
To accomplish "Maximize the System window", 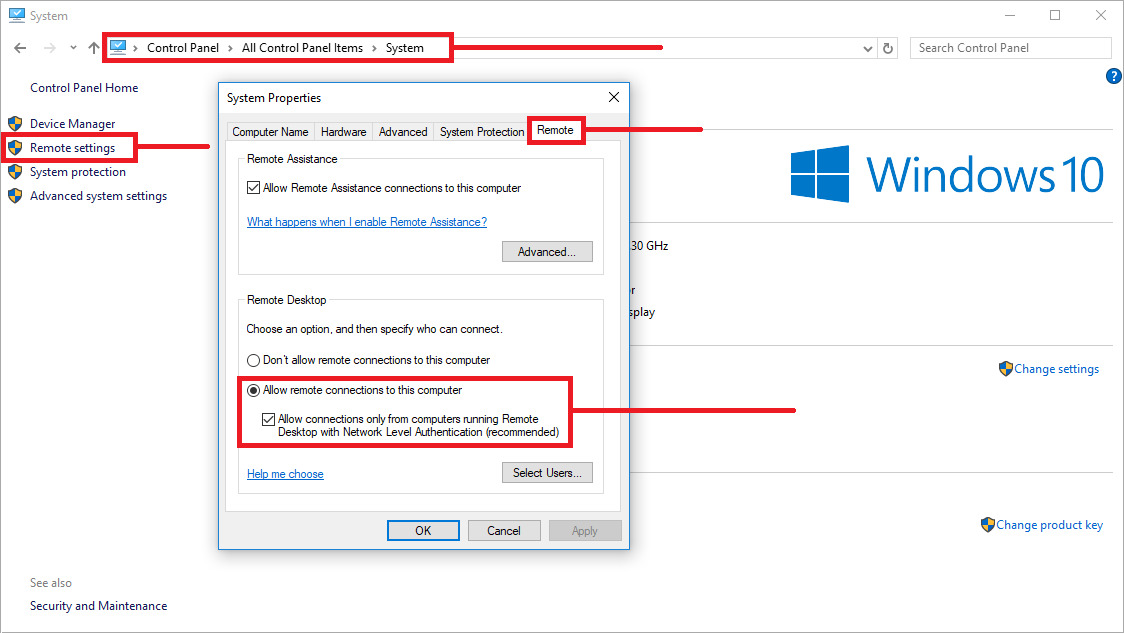I will click(1055, 15).
